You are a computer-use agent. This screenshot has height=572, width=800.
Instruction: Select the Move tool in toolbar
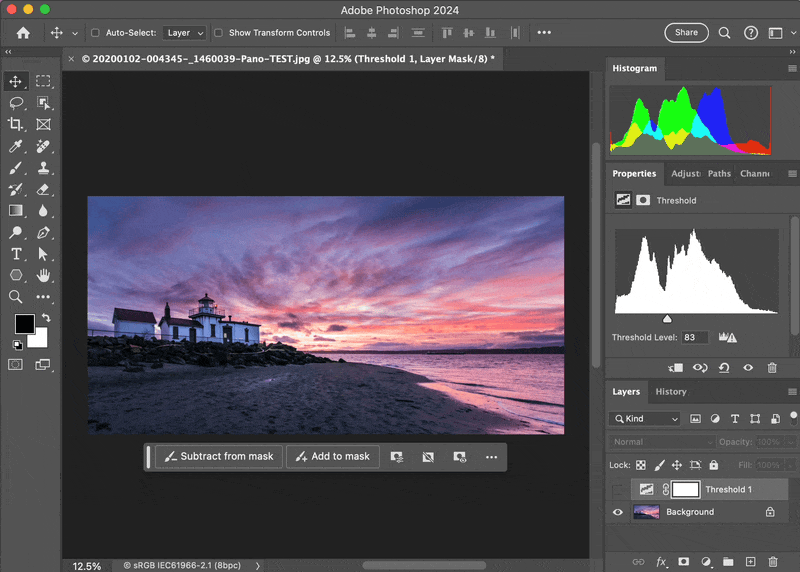click(x=15, y=82)
